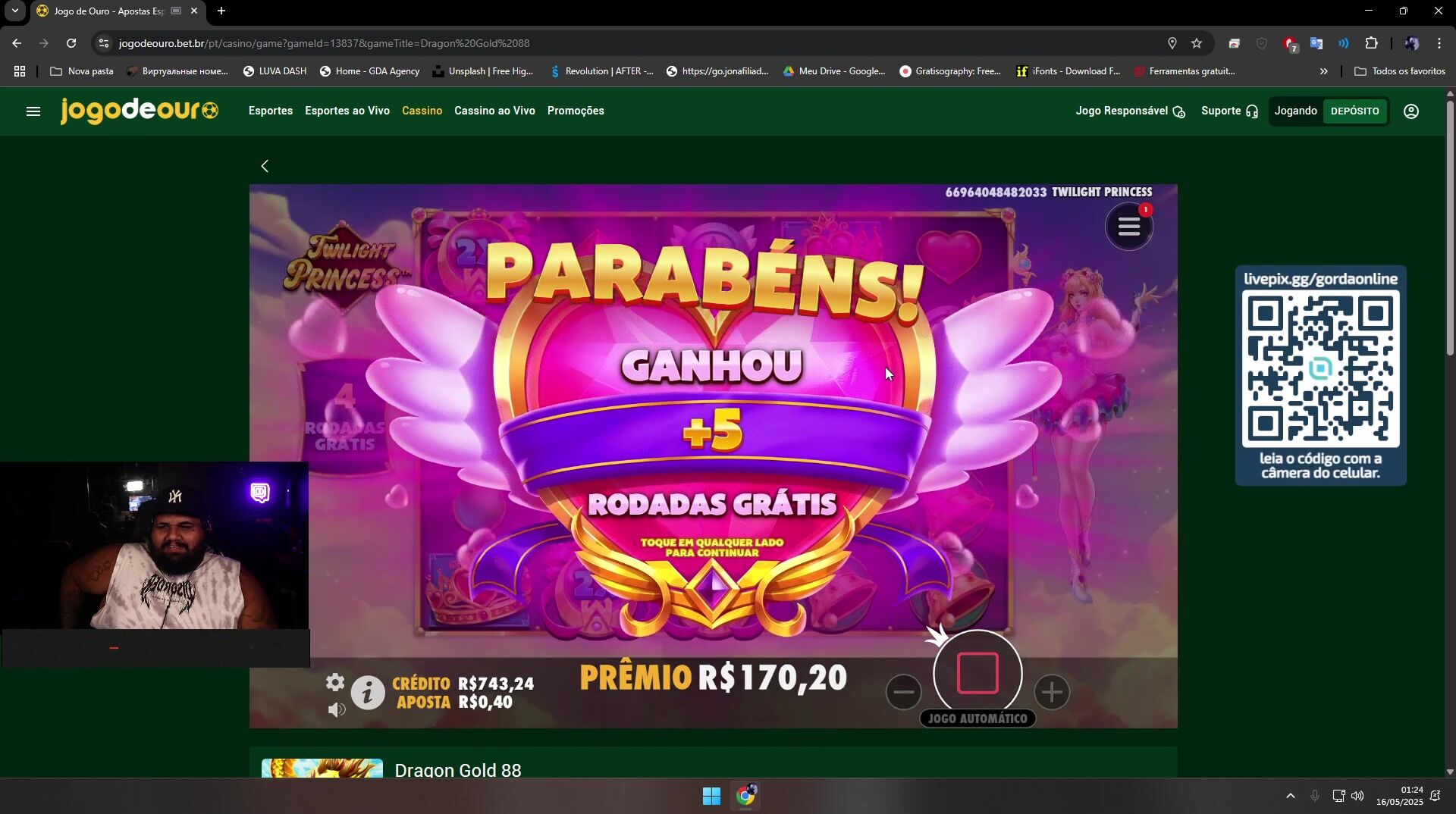
Task: Open Chrome three-dot menu
Action: point(1439,43)
